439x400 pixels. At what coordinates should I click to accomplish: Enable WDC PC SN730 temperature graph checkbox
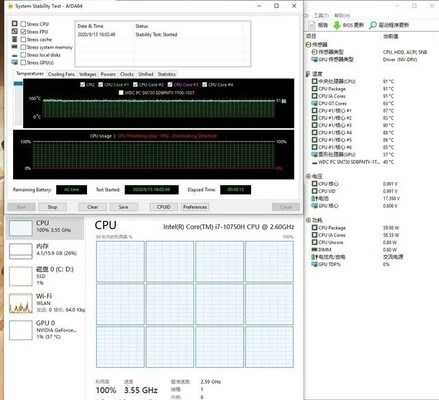[121, 93]
